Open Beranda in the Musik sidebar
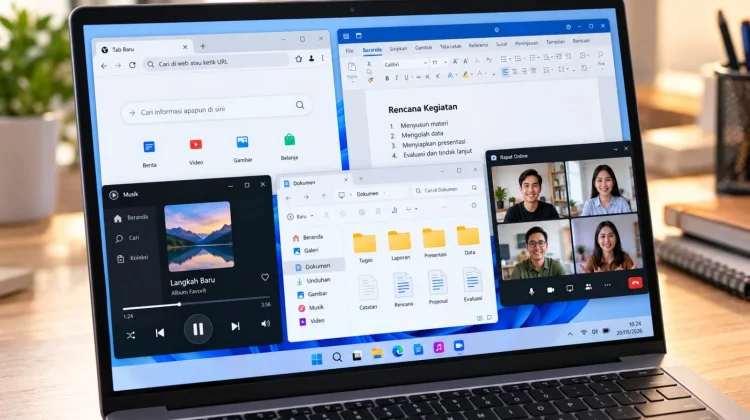Image resolution: width=750 pixels, height=420 pixels. [131, 218]
